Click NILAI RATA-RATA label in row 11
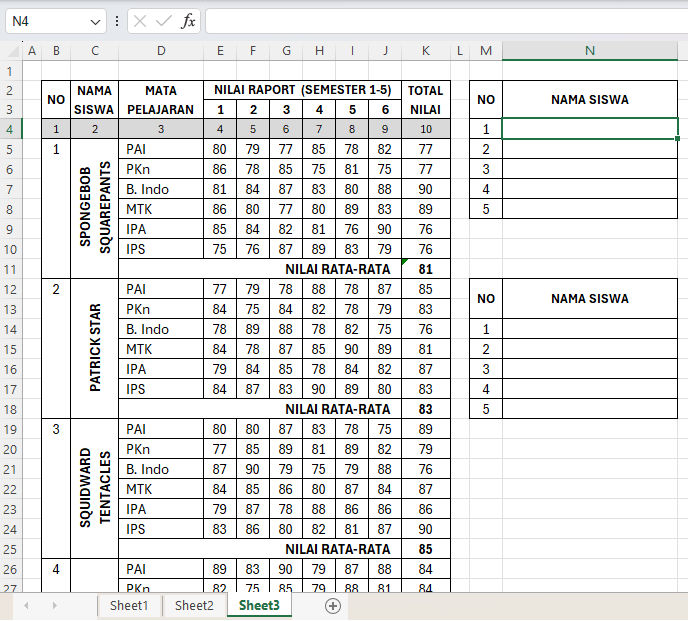The image size is (688, 621). (337, 269)
